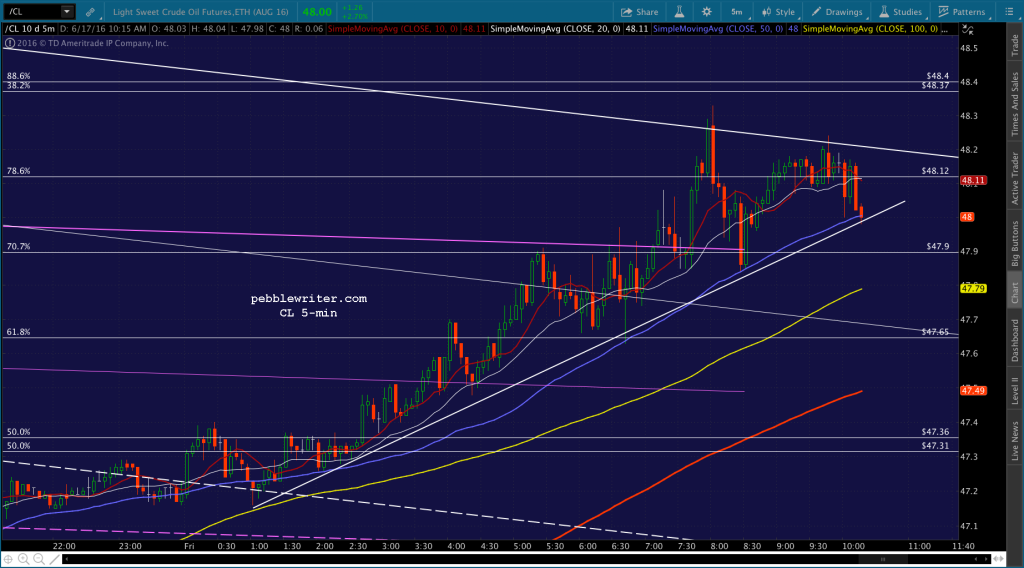Open chart settings gear
The height and width of the screenshot is (568, 1024).
click(707, 12)
